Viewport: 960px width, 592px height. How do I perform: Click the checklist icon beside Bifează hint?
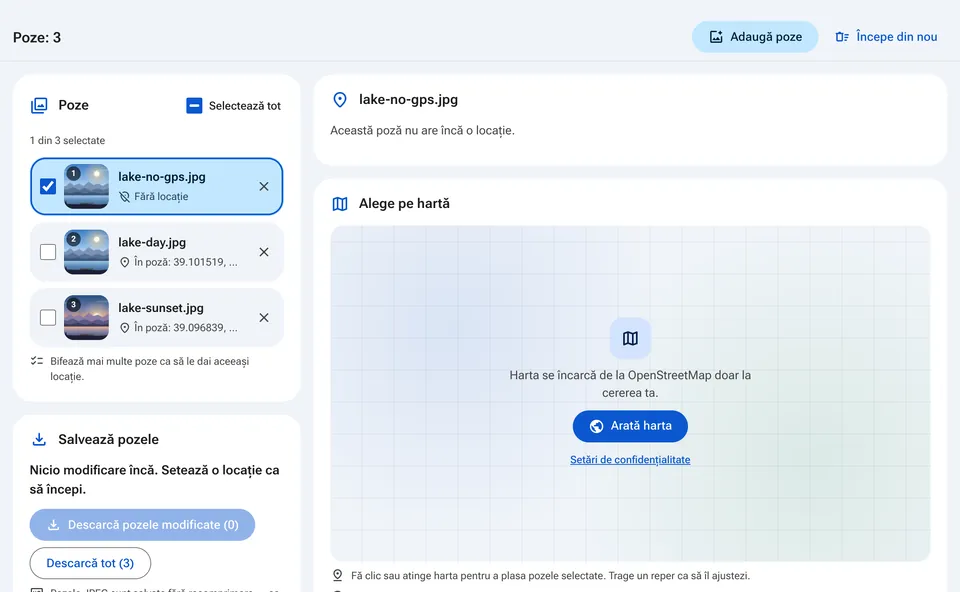(37, 361)
